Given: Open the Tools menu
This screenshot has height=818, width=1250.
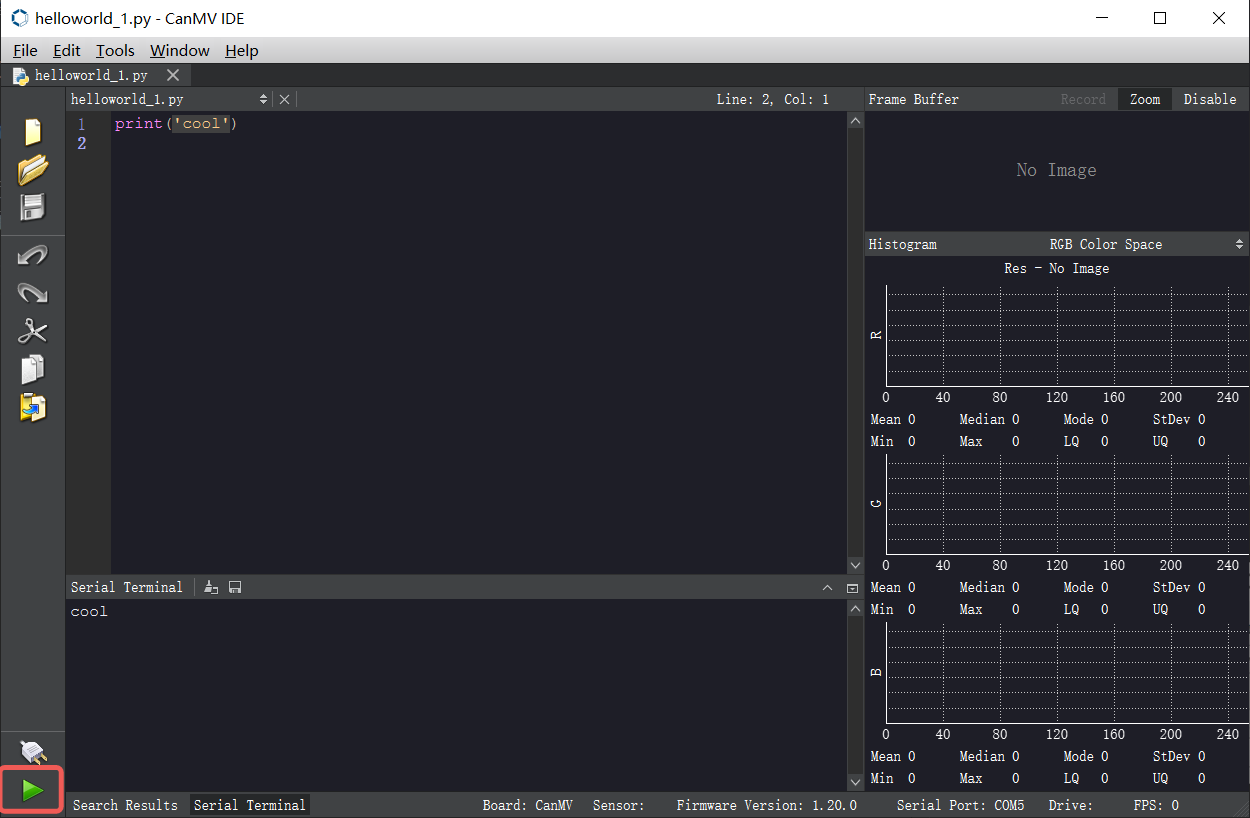Looking at the screenshot, I should [x=115, y=50].
